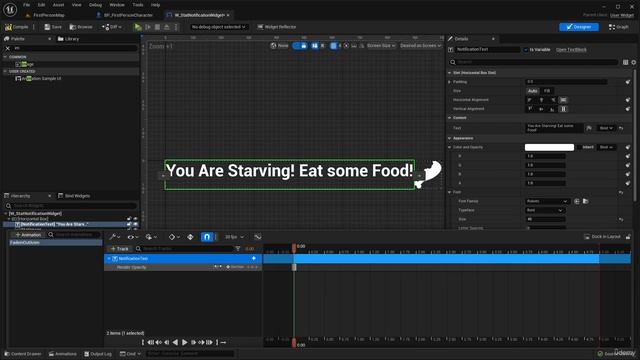640x360 pixels.
Task: Add keyframe for Horizontal Alignment property
Action: 628,100
